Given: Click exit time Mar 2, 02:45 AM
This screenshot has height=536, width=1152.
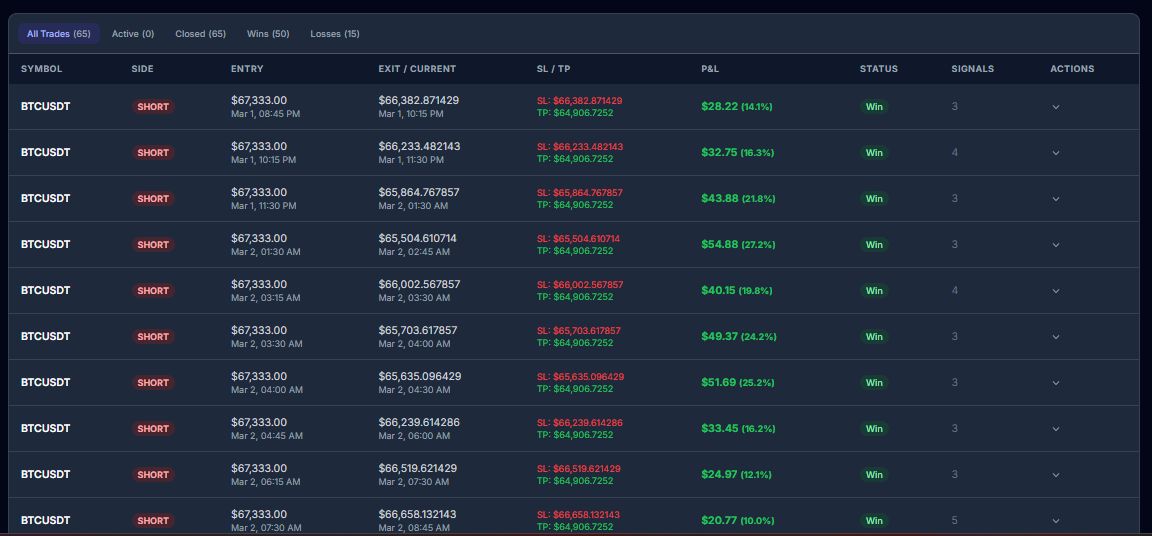Looking at the screenshot, I should (414, 252).
